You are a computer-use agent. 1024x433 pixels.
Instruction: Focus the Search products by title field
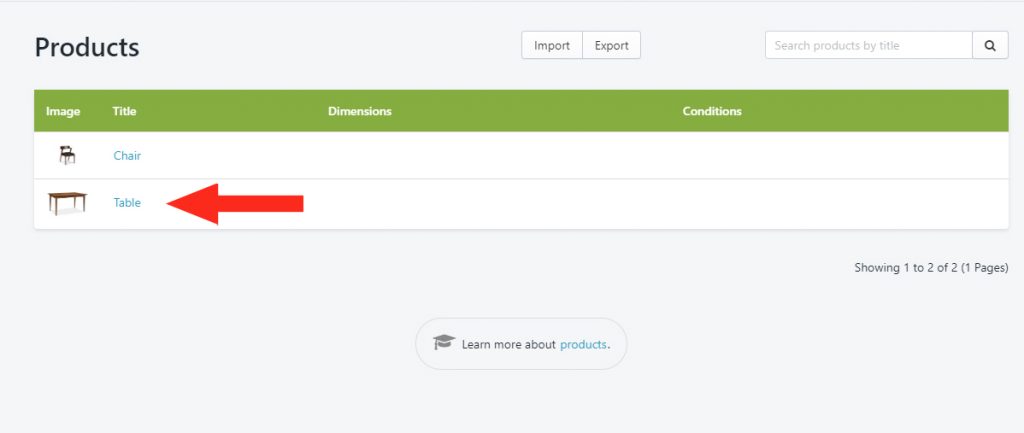tap(869, 46)
